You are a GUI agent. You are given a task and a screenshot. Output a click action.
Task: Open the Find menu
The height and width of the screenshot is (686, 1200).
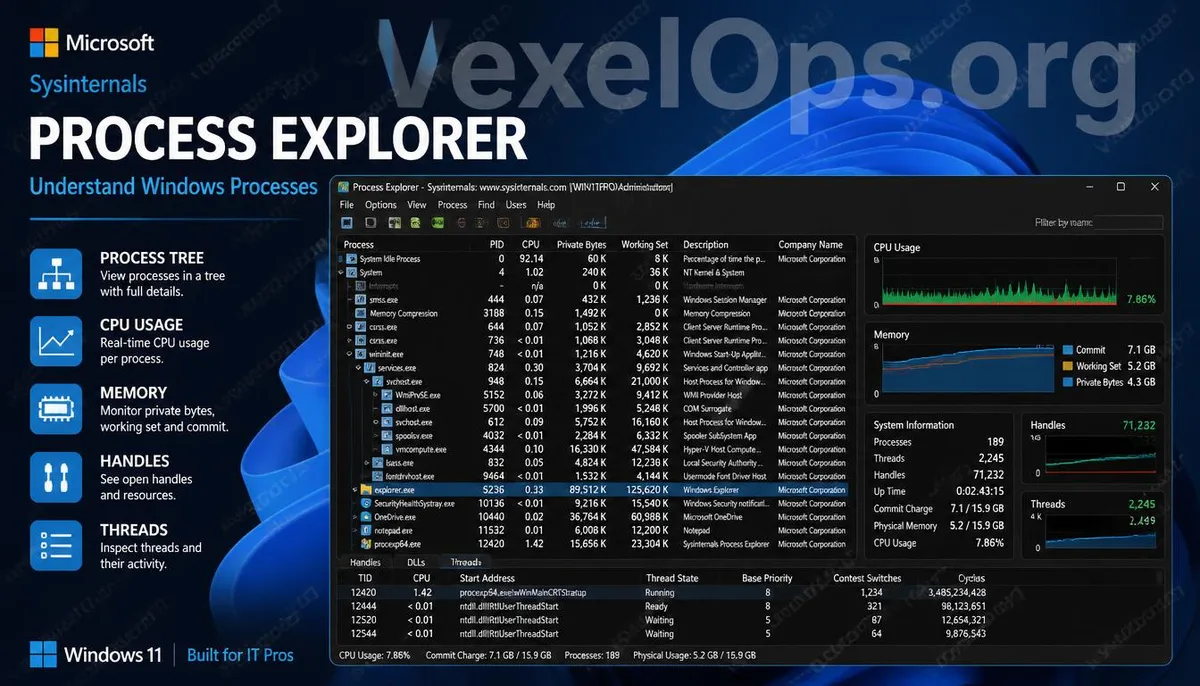point(486,205)
